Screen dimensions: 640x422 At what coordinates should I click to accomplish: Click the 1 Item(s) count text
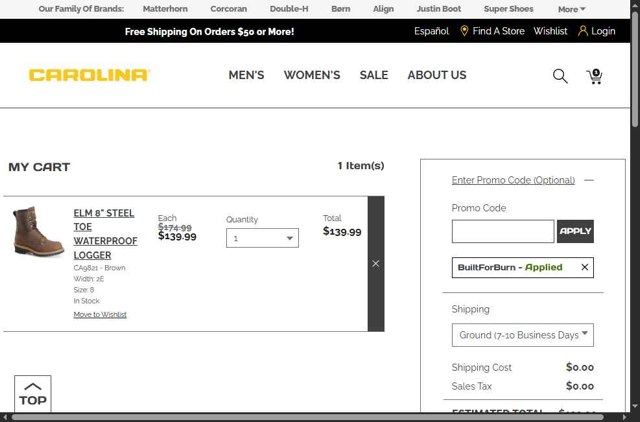pyautogui.click(x=361, y=166)
